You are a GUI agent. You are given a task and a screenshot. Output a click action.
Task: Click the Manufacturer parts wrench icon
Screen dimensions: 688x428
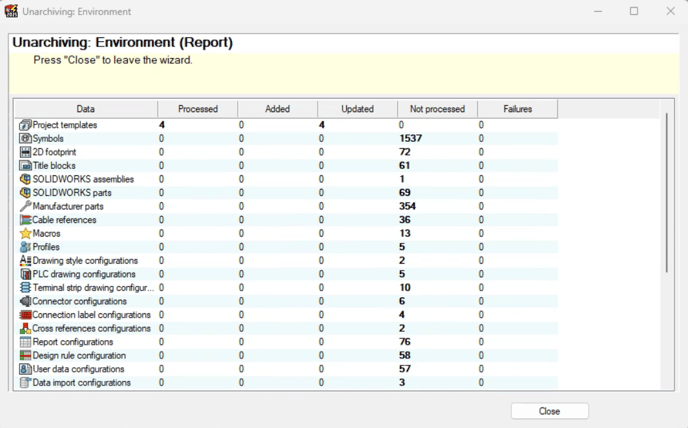(25, 206)
